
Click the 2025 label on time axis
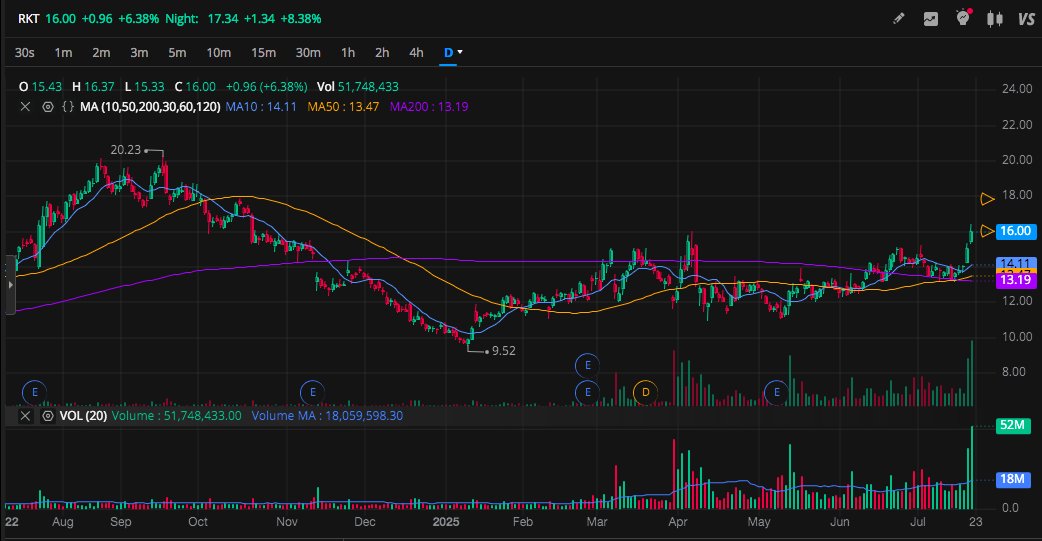point(446,522)
